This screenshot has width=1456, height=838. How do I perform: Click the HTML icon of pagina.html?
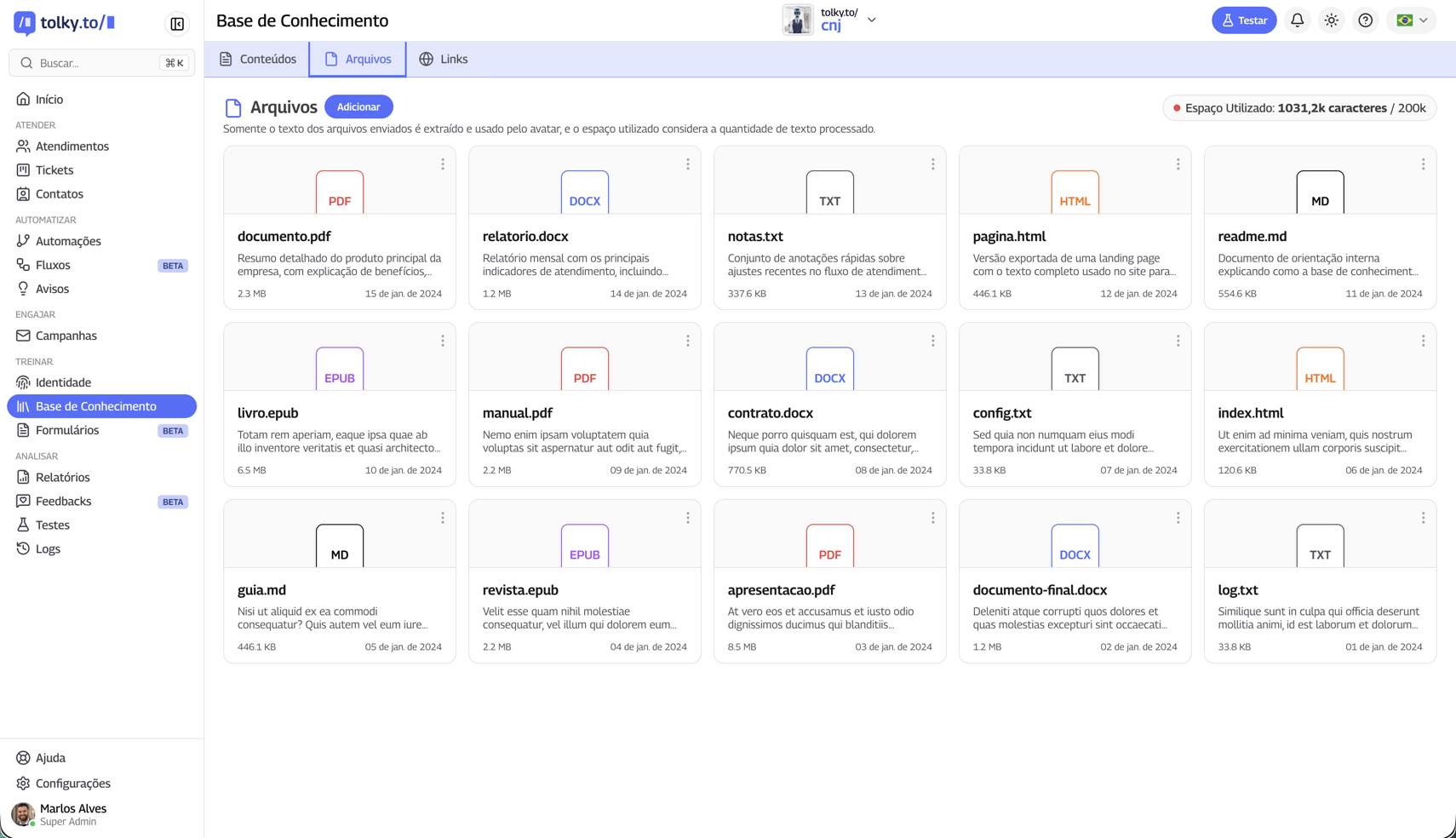(1075, 193)
